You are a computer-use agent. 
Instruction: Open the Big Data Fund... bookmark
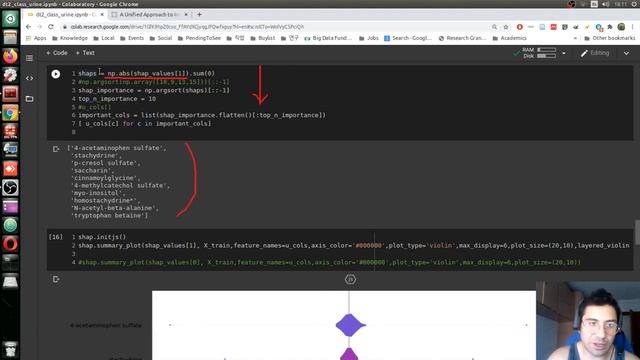click(x=328, y=38)
